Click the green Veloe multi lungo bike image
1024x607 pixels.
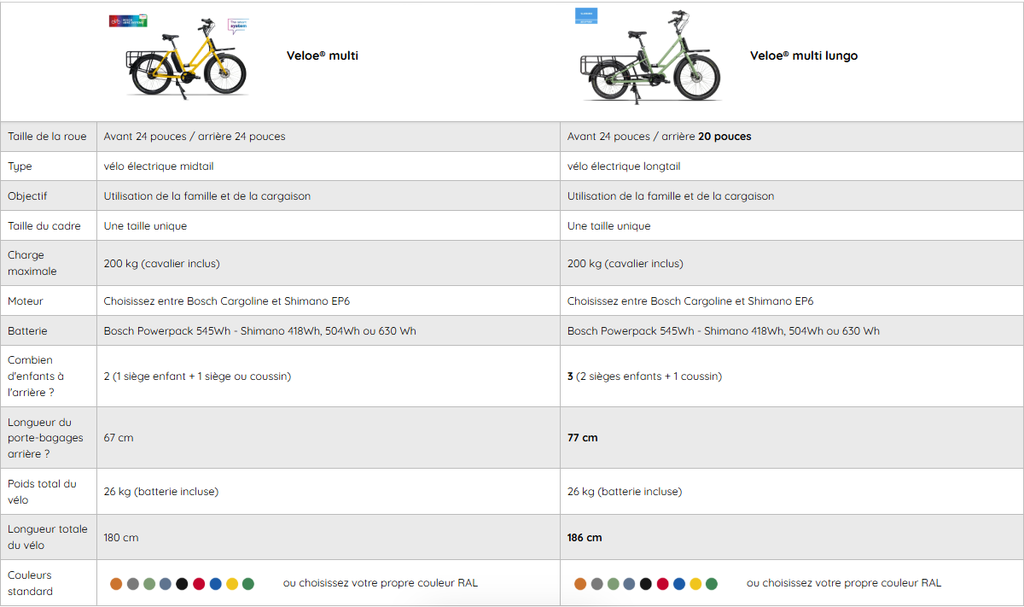[650, 62]
